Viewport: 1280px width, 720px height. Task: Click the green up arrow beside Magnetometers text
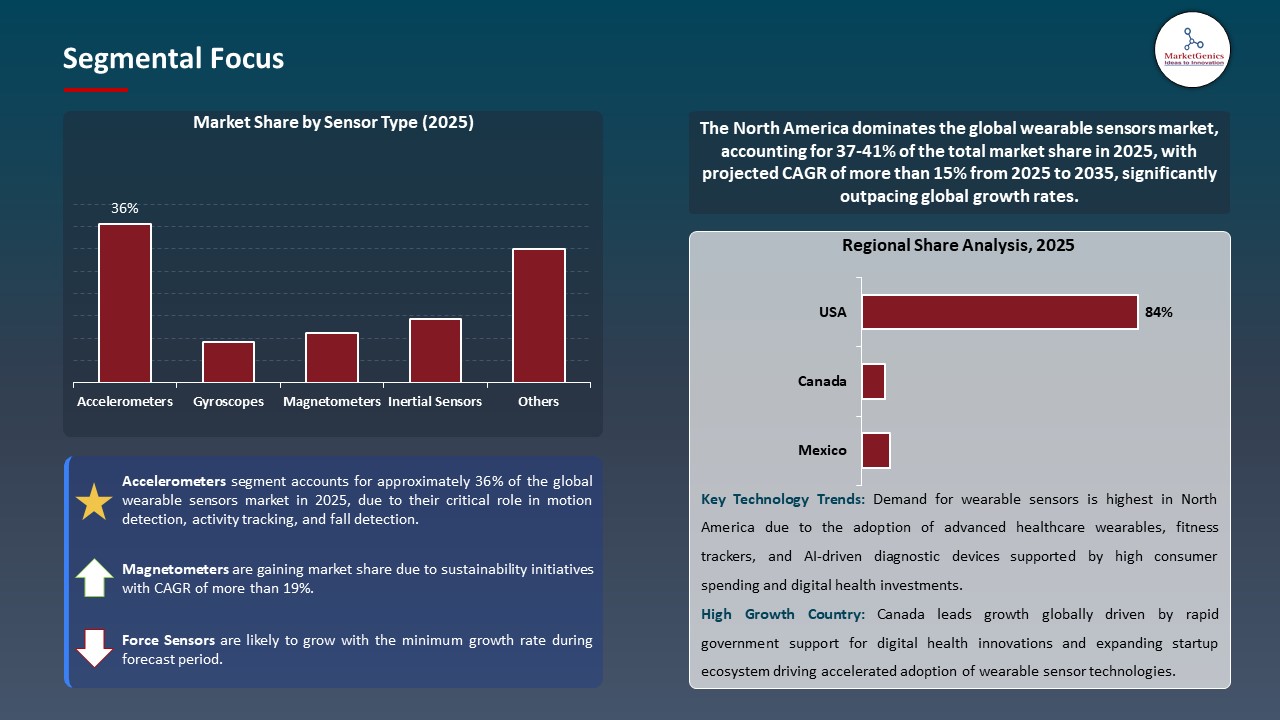[x=93, y=577]
